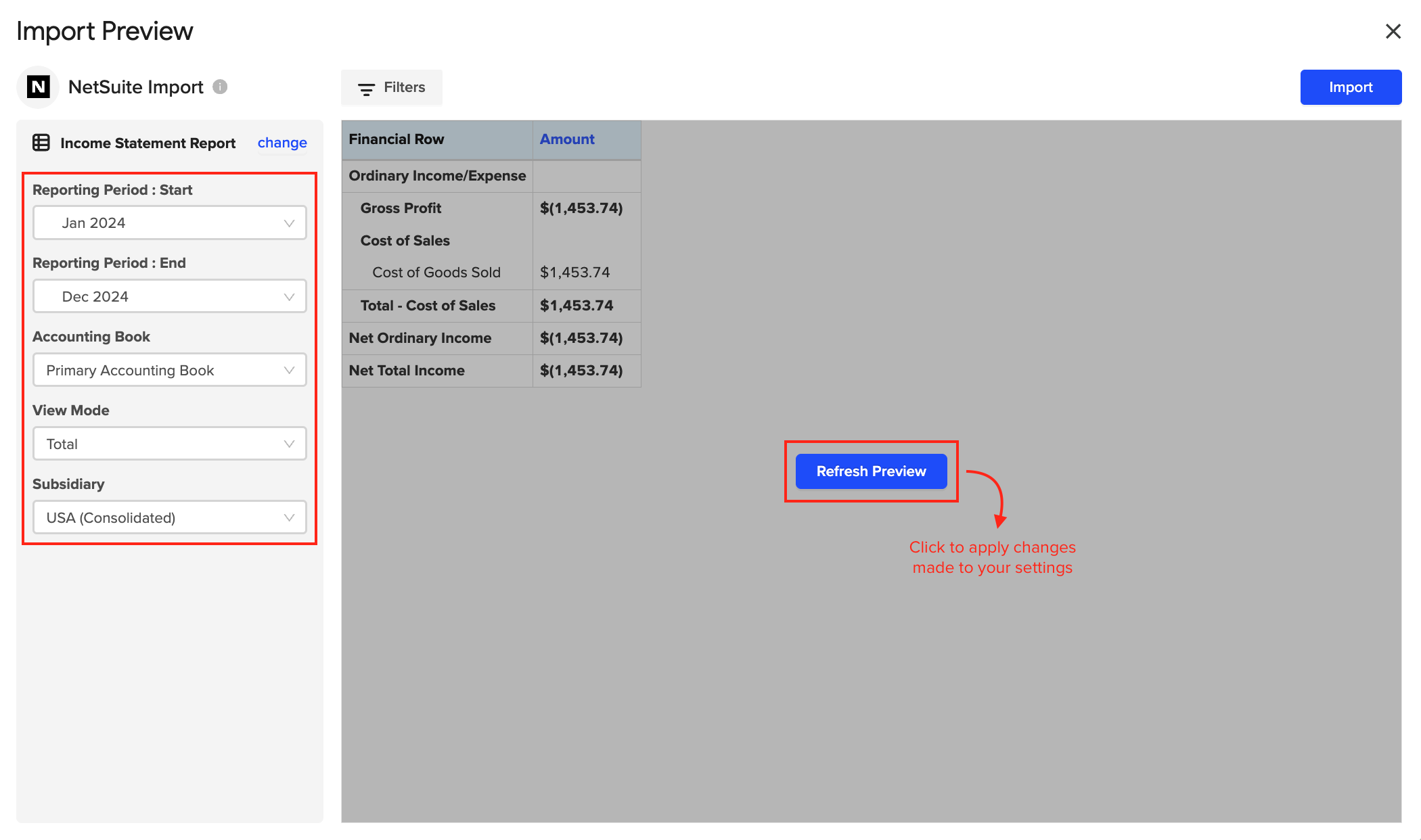
Task: Click the Income Statement Report table icon
Action: coord(41,143)
